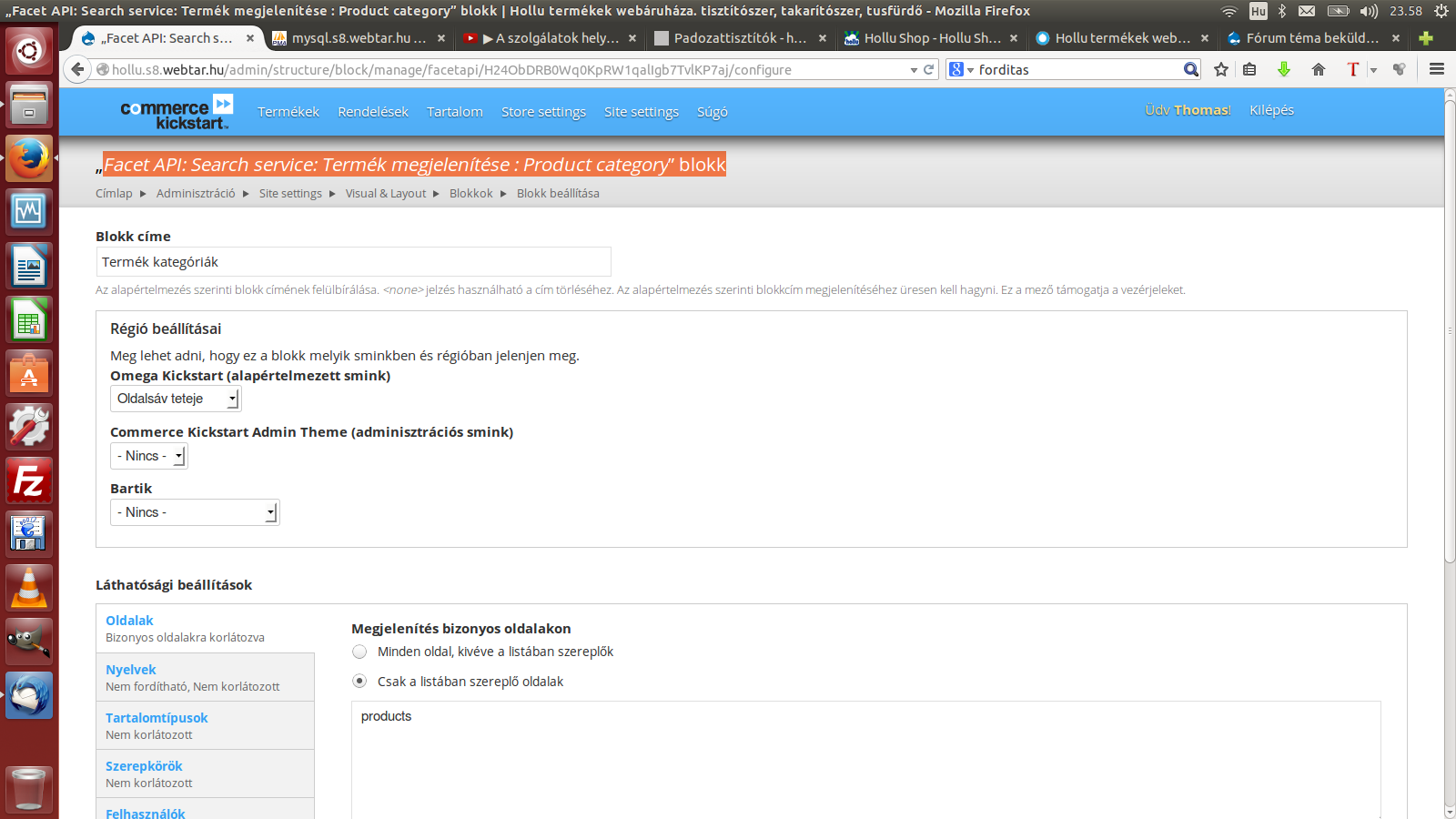Open downloads green arrow icon
1456x819 pixels.
coord(1284,69)
